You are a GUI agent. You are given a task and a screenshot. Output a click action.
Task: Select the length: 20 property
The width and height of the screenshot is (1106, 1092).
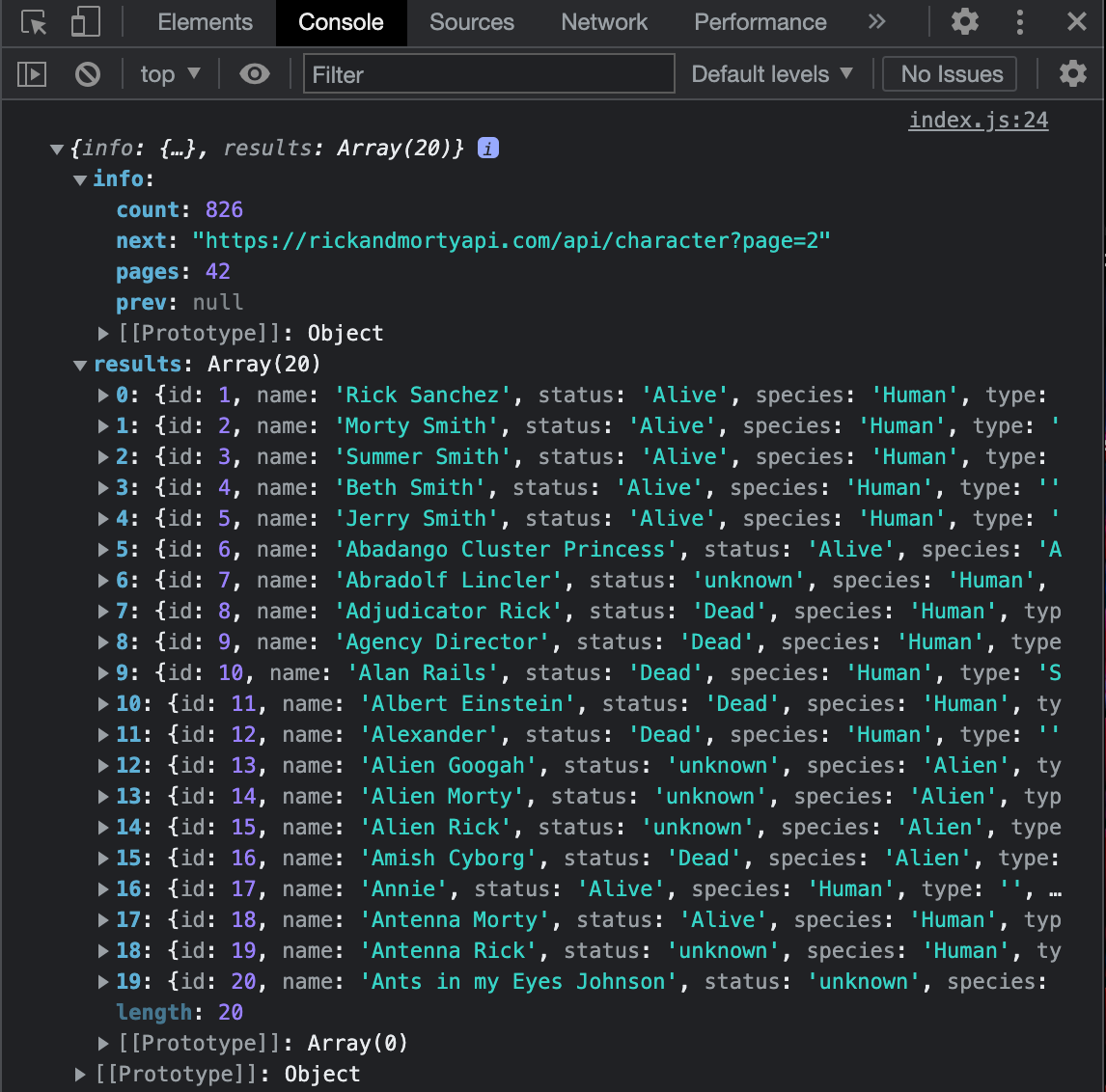coord(180,1012)
